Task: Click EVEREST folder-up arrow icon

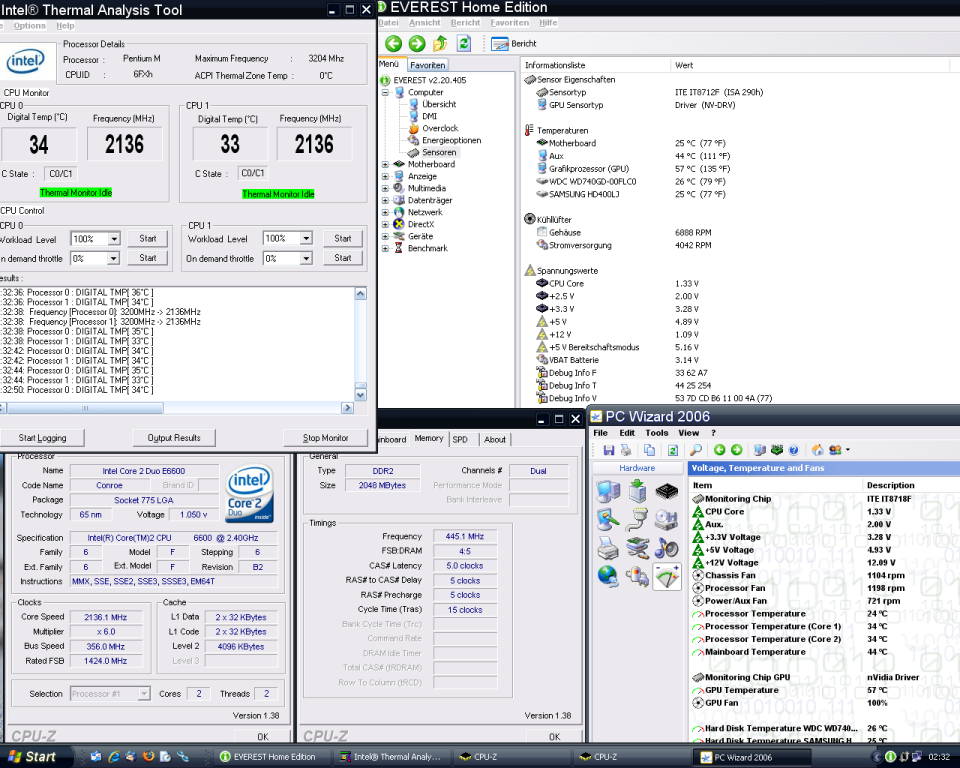Action: pyautogui.click(x=440, y=44)
